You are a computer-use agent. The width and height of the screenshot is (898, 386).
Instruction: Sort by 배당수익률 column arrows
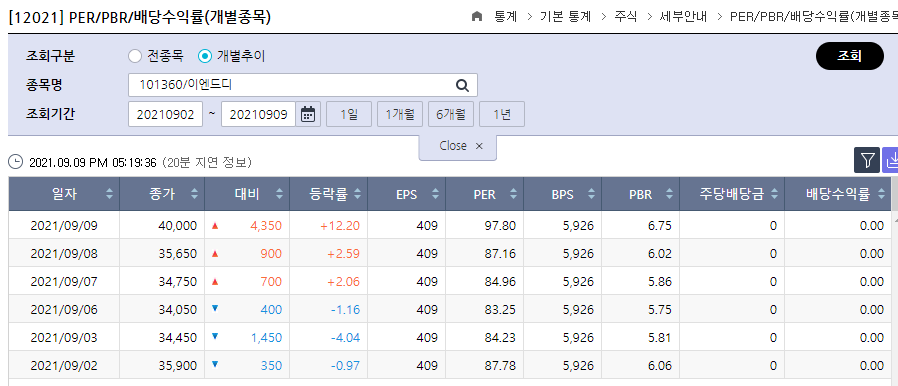point(881,194)
